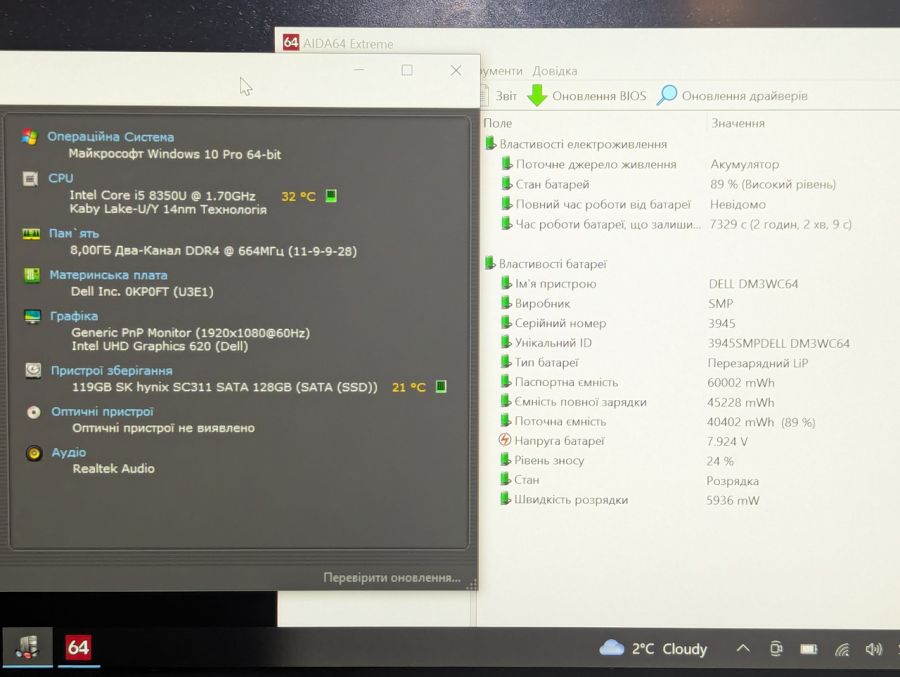Open the Операційна Система section
The height and width of the screenshot is (677, 900).
tap(110, 137)
